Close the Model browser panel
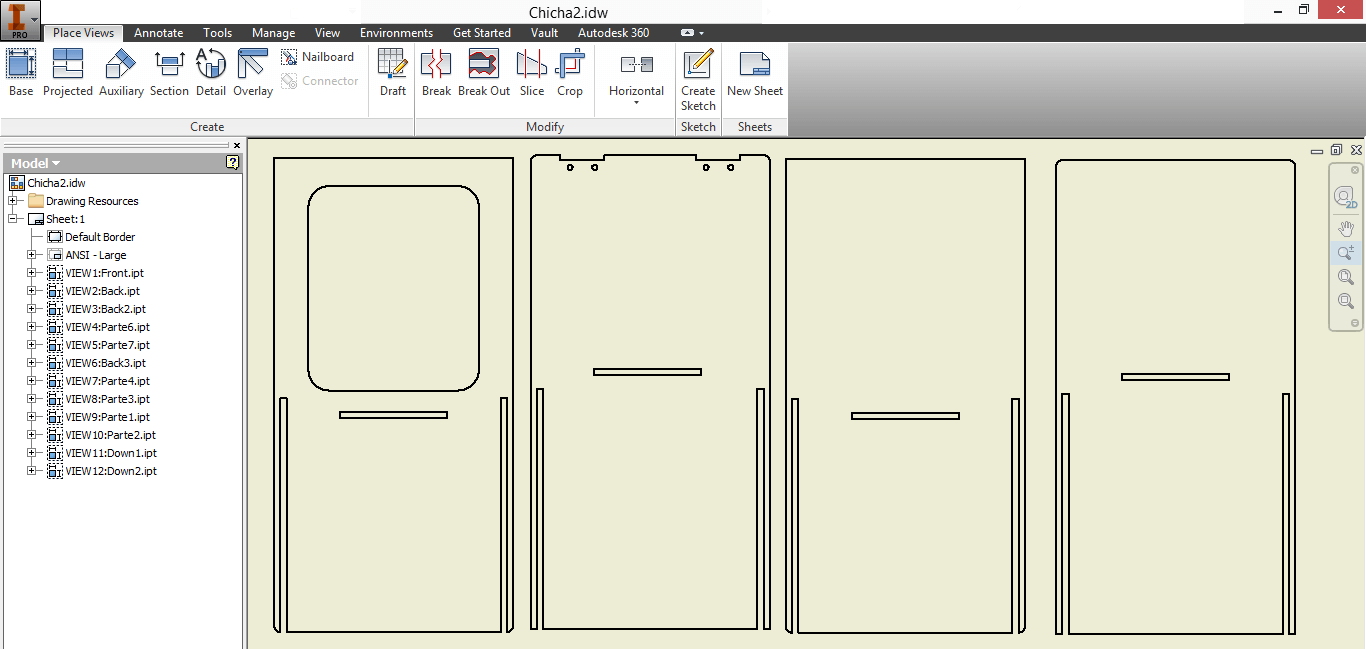Screen dimensions: 1366x649 (237, 146)
